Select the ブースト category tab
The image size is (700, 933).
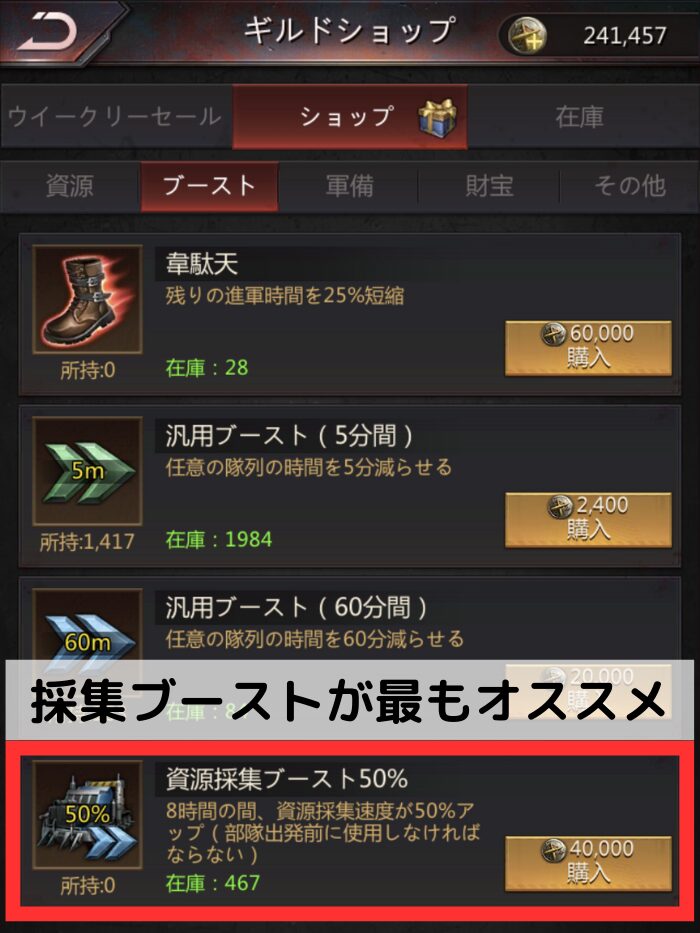click(210, 186)
